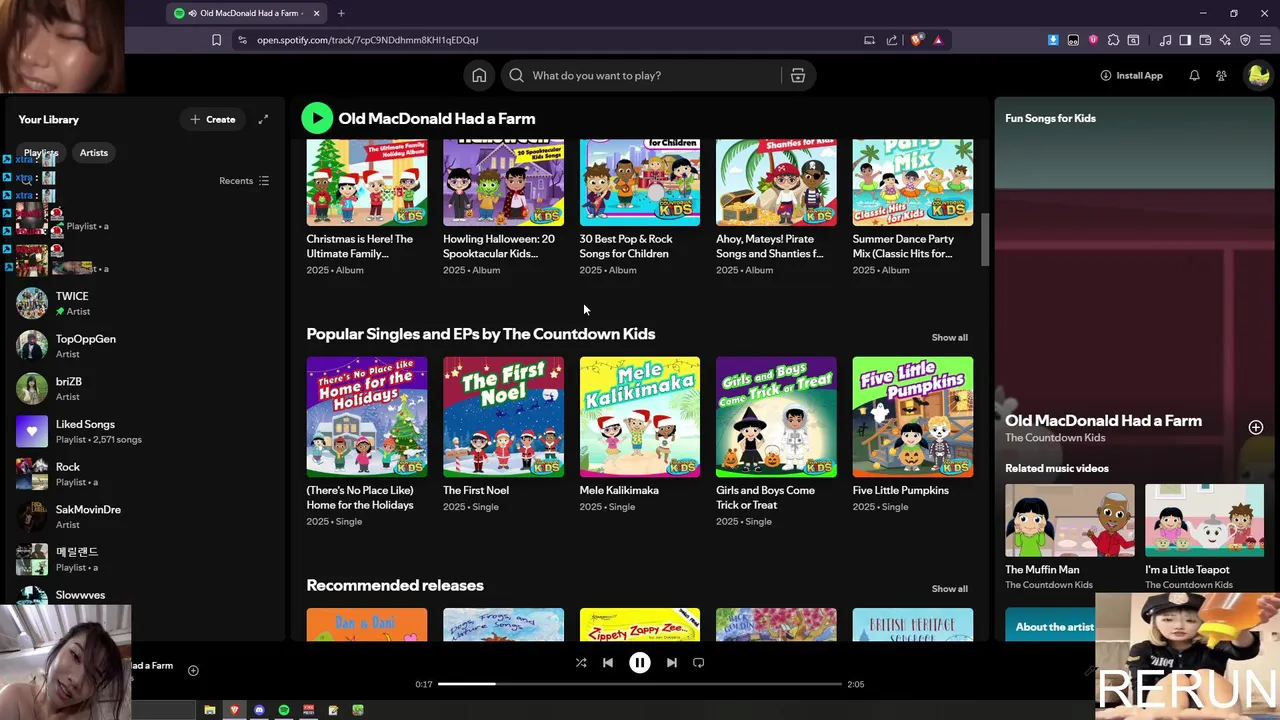1280x720 pixels.
Task: Click the Create button in Your Library
Action: tap(213, 119)
